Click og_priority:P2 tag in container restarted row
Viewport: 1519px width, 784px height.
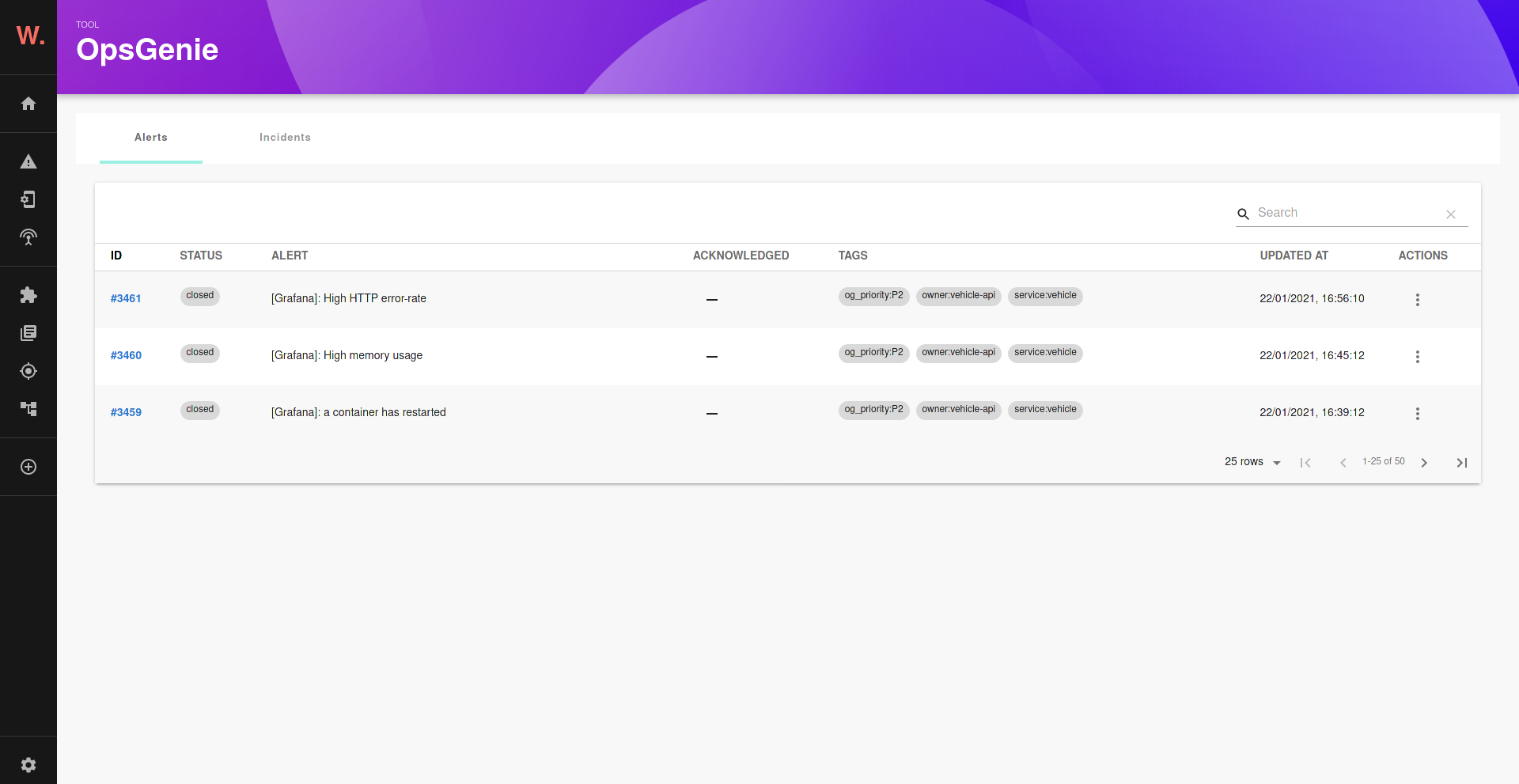(x=873, y=410)
